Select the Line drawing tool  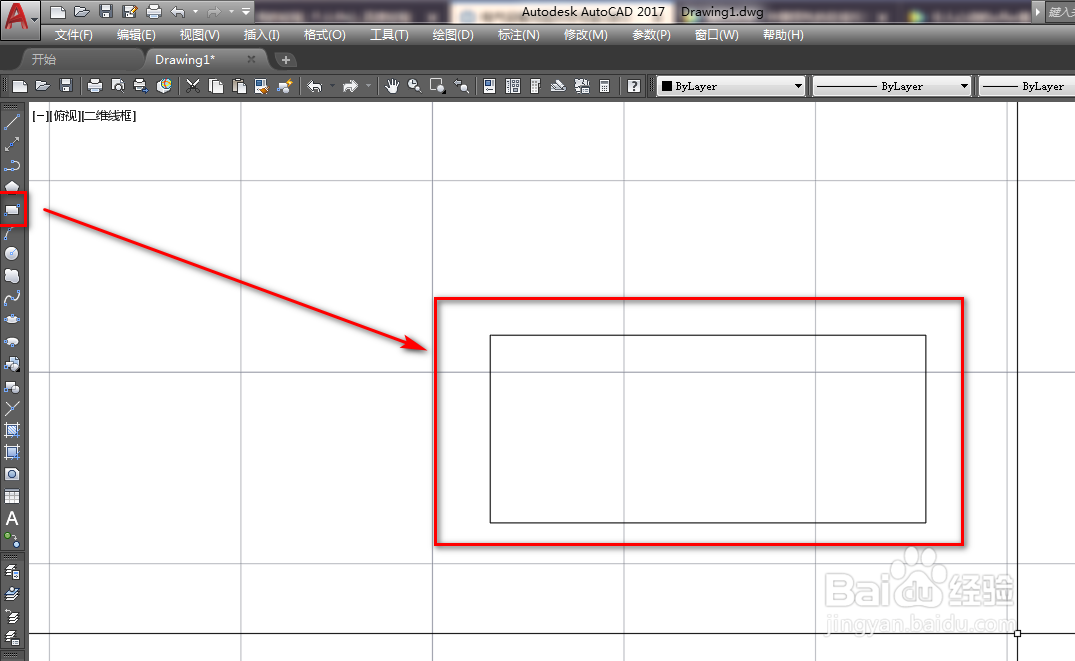12,122
